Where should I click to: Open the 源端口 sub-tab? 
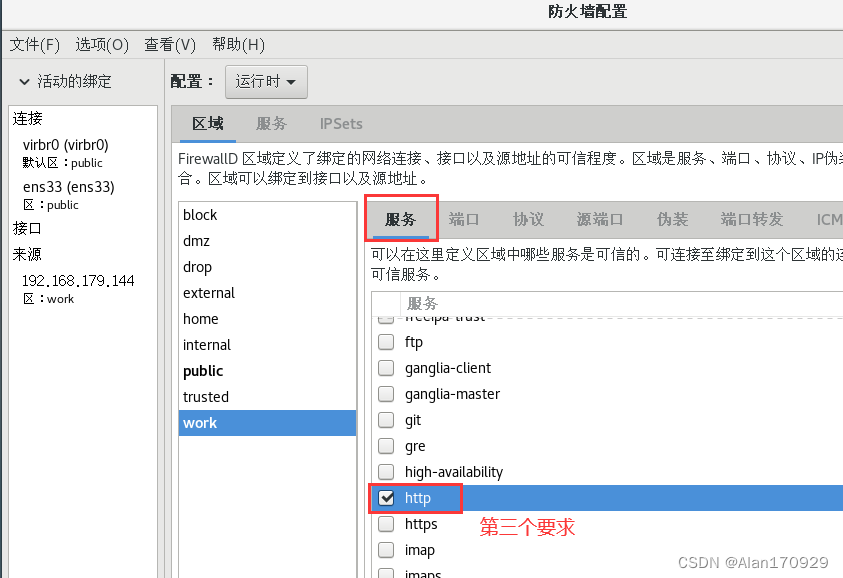[600, 219]
